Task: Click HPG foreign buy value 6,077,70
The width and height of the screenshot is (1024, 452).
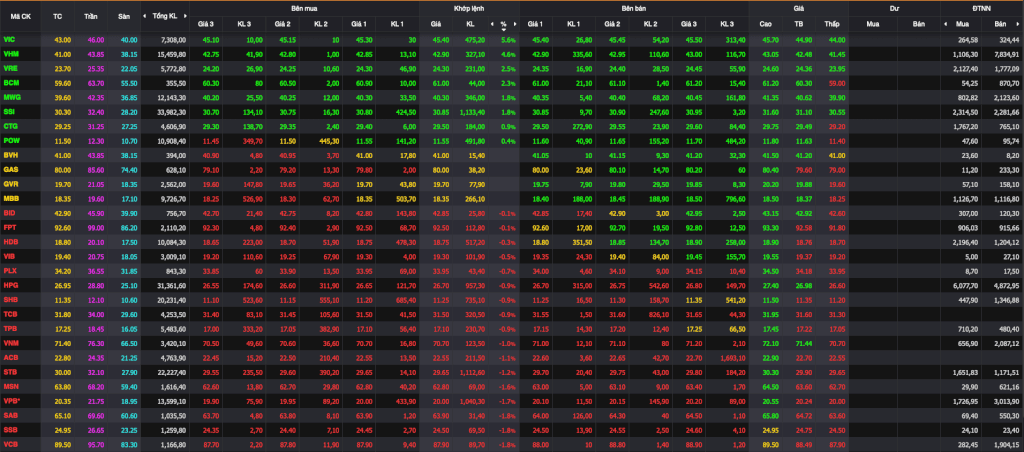Action: tap(966, 285)
